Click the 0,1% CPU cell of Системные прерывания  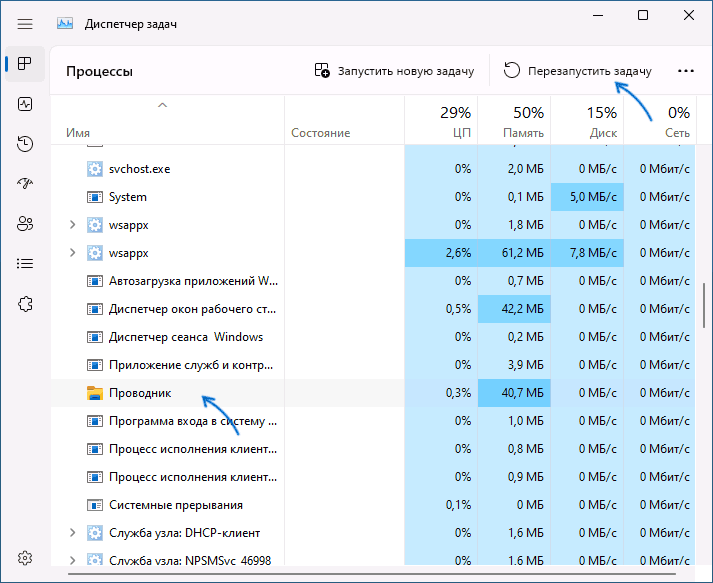coord(441,505)
